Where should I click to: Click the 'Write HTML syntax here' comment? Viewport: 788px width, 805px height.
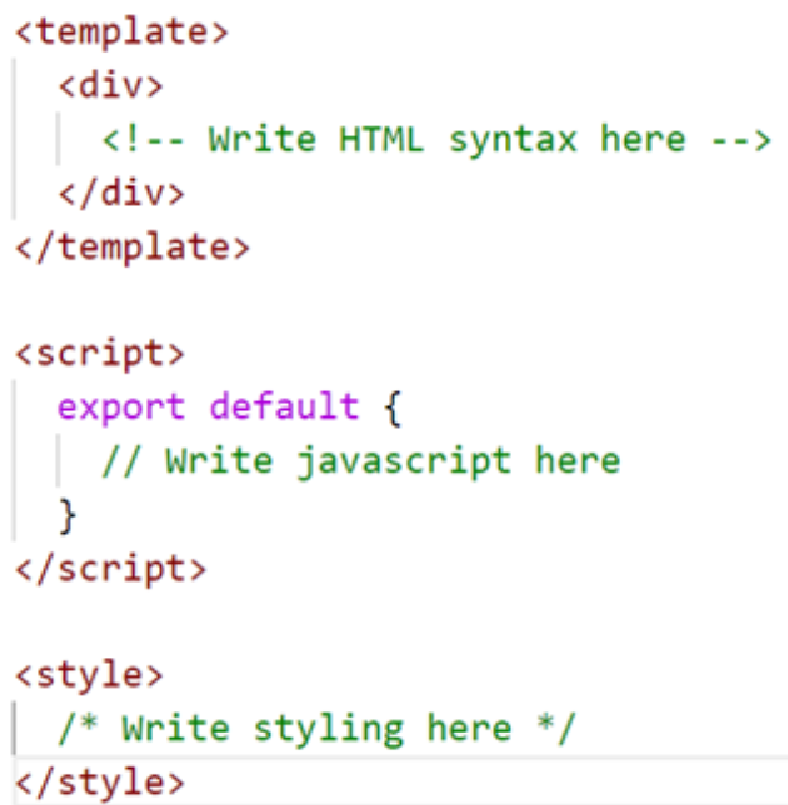437,140
